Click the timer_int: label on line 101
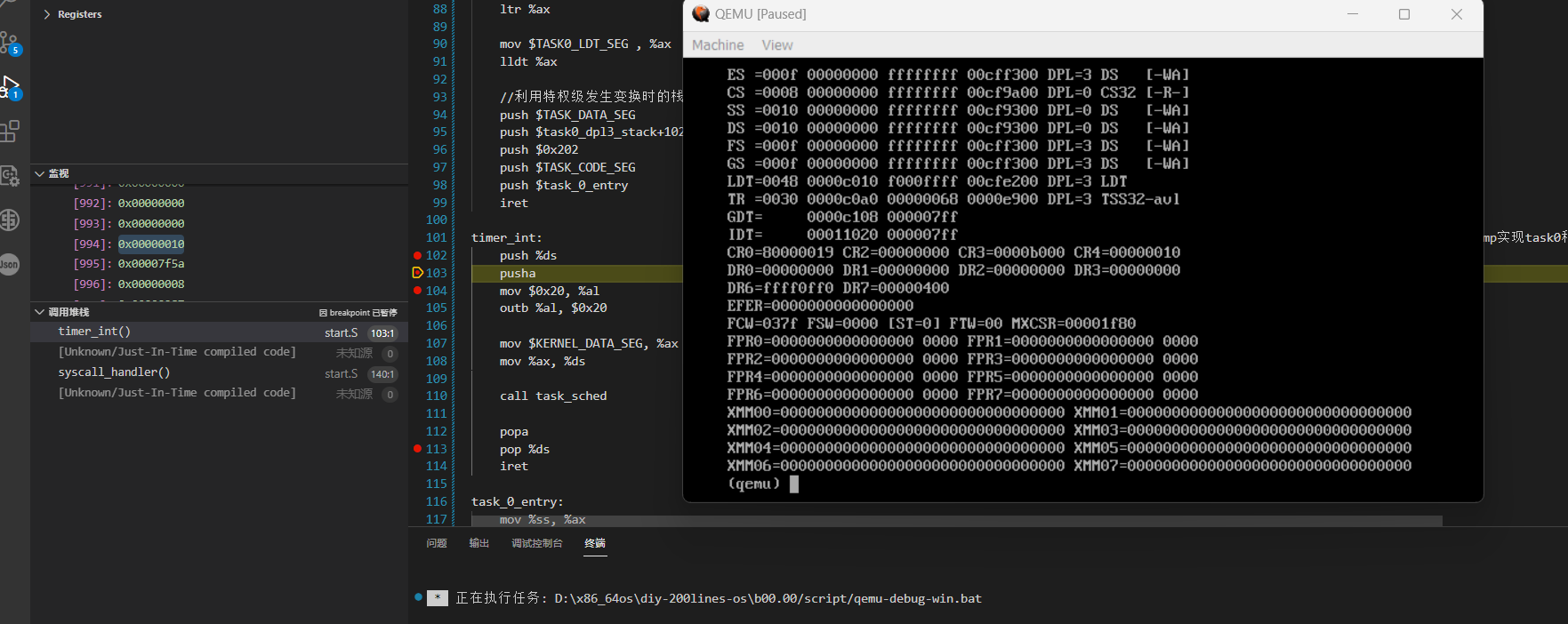The width and height of the screenshot is (1568, 624). (507, 237)
